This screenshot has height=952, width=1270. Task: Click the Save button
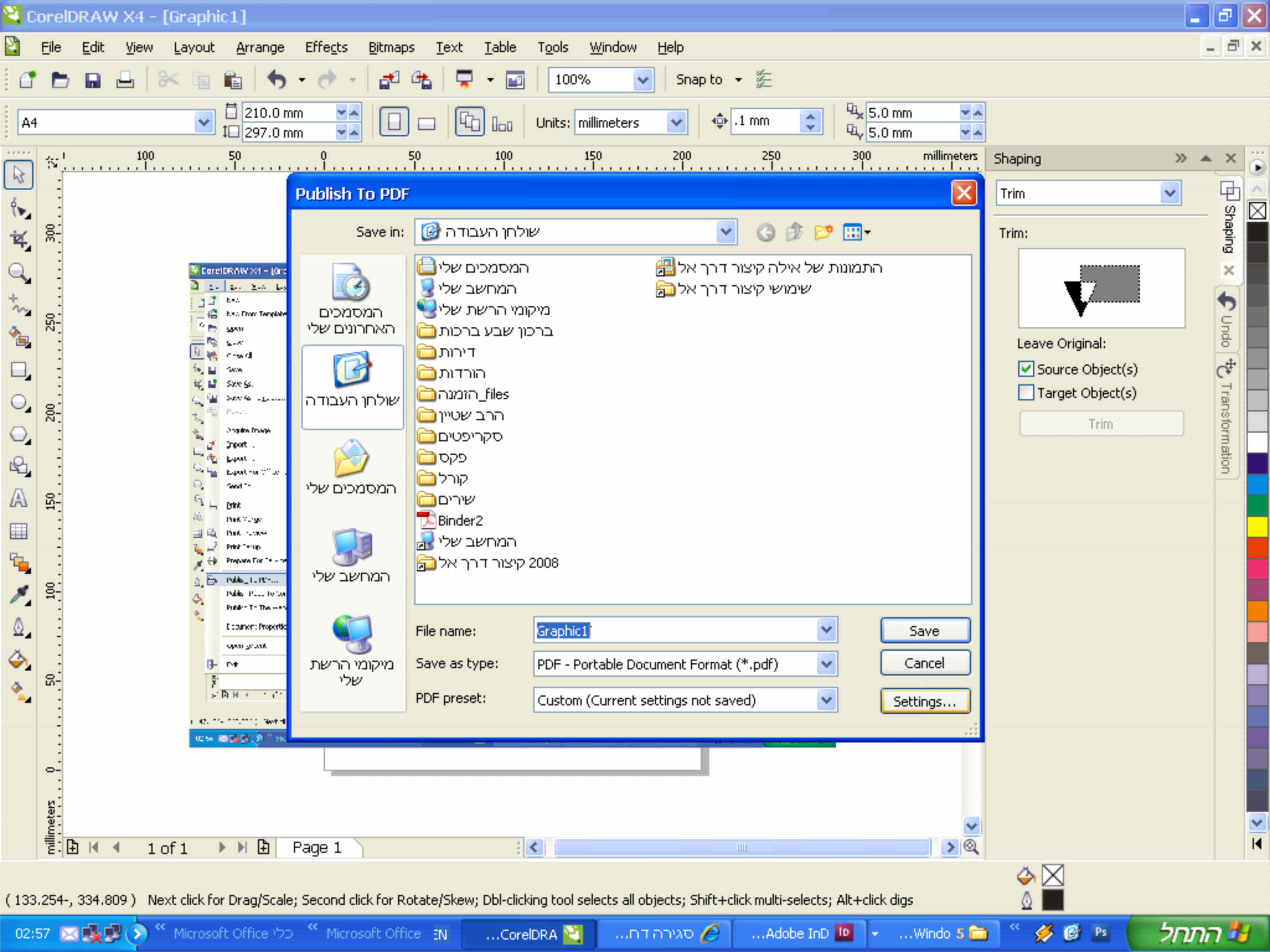(x=924, y=631)
